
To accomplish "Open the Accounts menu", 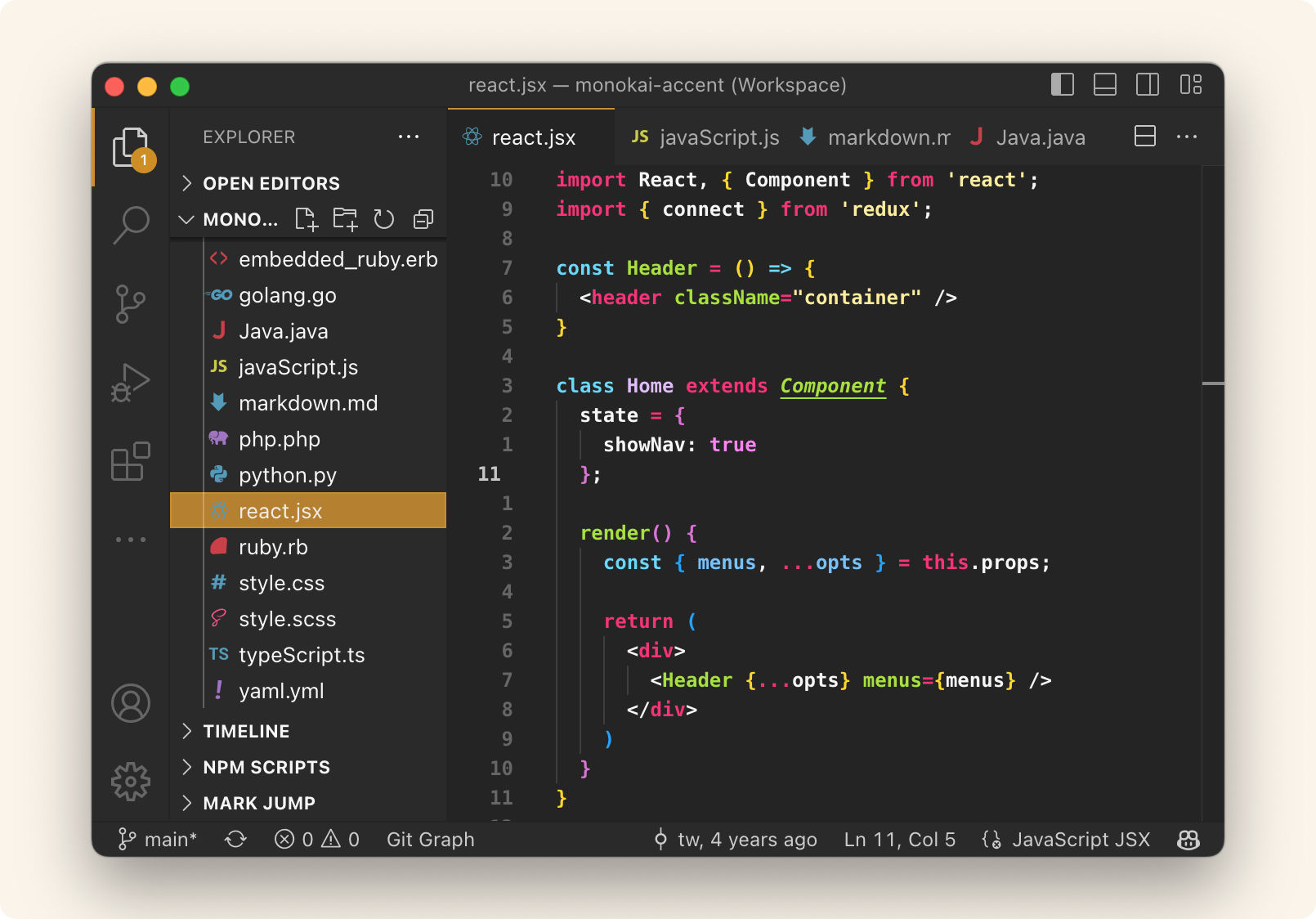I will pos(131,703).
